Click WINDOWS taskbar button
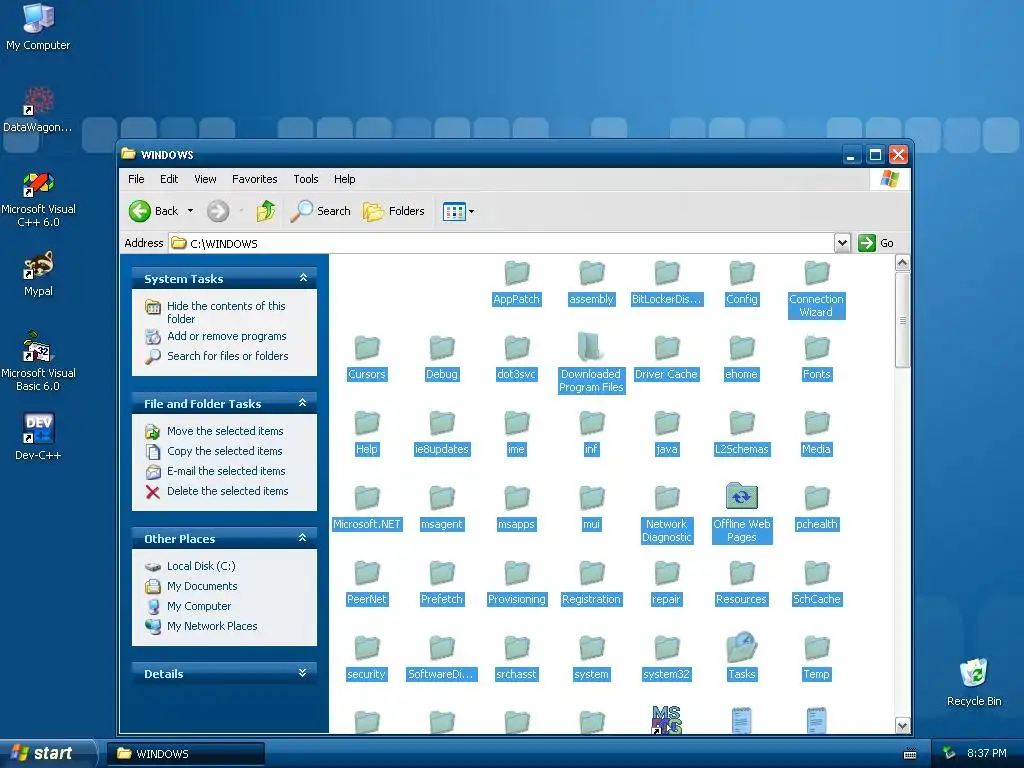 pyautogui.click(x=185, y=754)
